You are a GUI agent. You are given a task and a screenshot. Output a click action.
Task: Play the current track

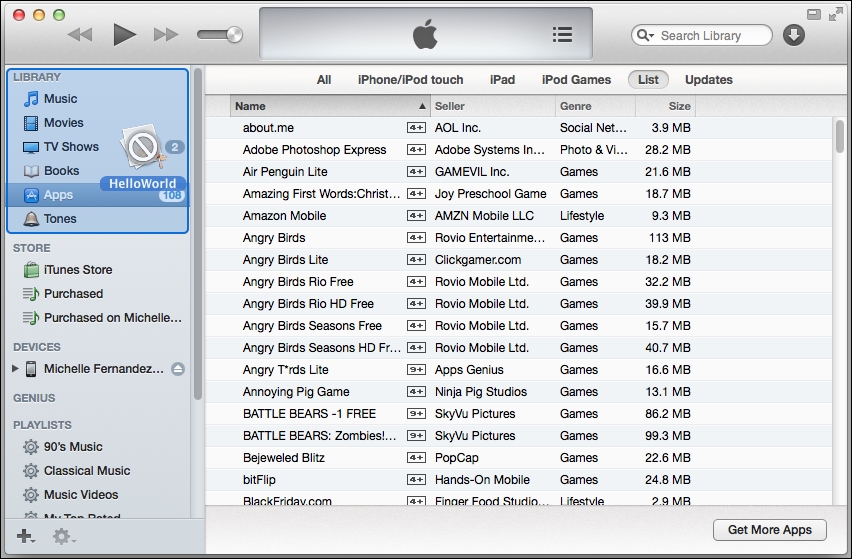pos(124,35)
